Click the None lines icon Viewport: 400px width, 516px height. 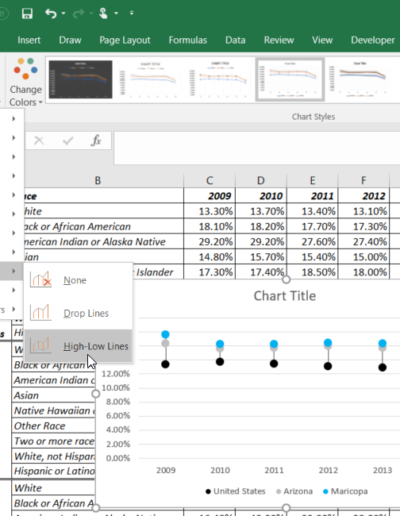click(x=41, y=279)
